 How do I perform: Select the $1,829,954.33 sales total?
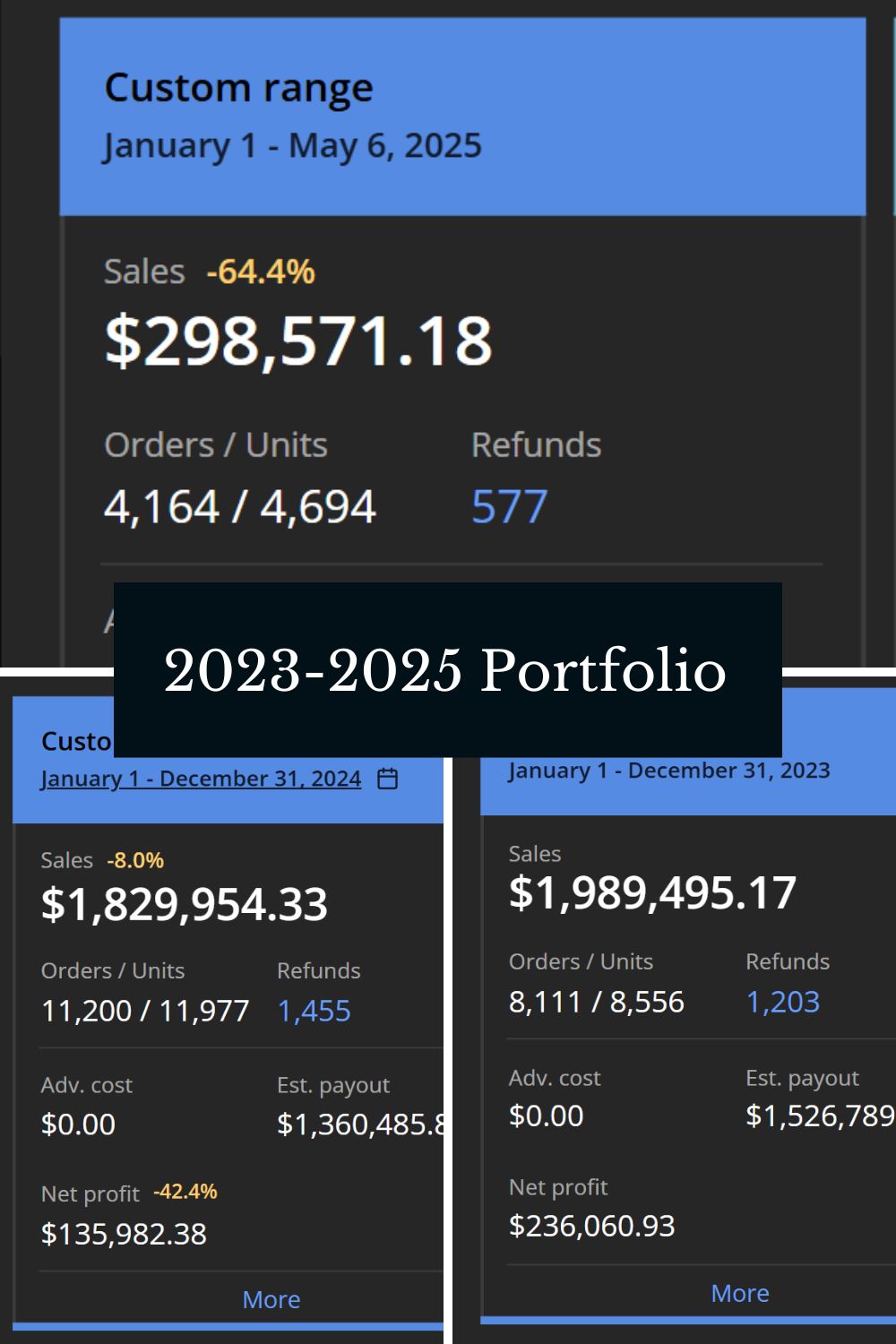click(x=185, y=904)
